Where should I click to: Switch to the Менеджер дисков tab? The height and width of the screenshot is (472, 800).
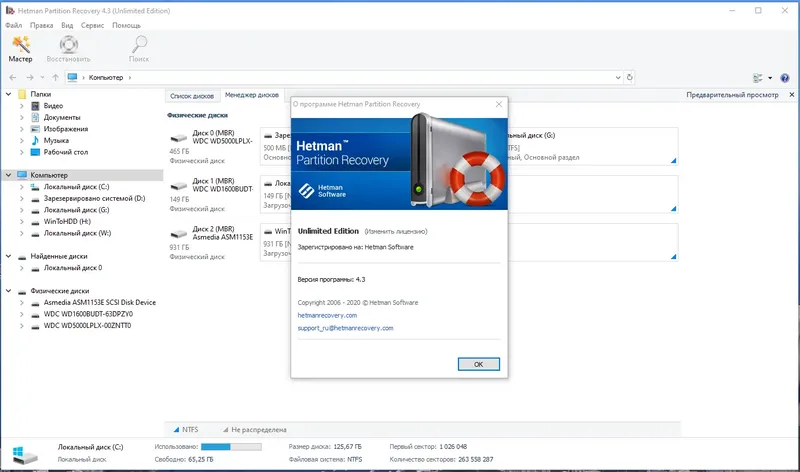coord(252,95)
